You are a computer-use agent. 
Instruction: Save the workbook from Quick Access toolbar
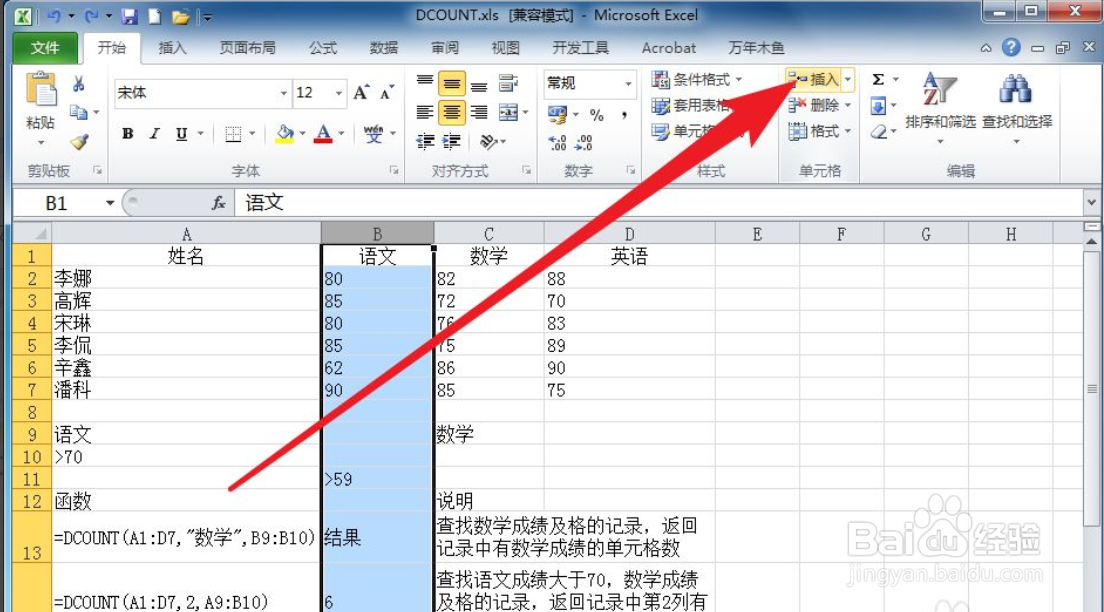tap(128, 16)
